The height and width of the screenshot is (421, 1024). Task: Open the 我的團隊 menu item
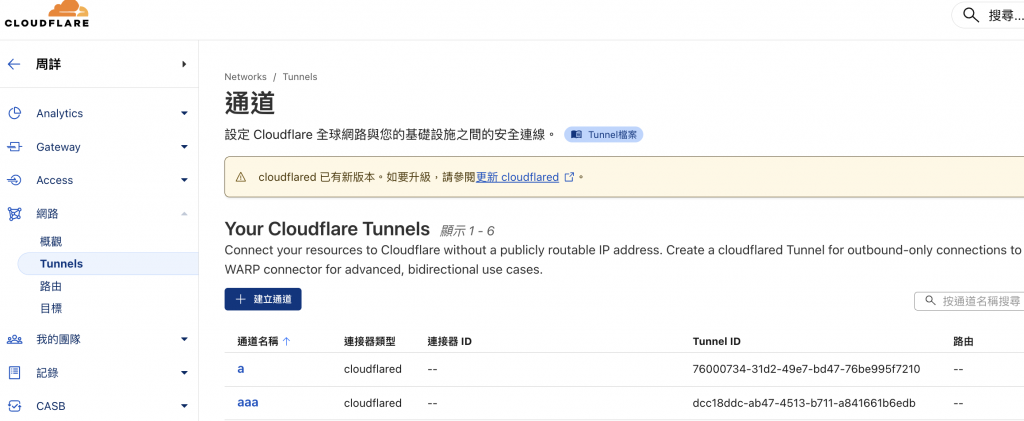tap(58, 339)
